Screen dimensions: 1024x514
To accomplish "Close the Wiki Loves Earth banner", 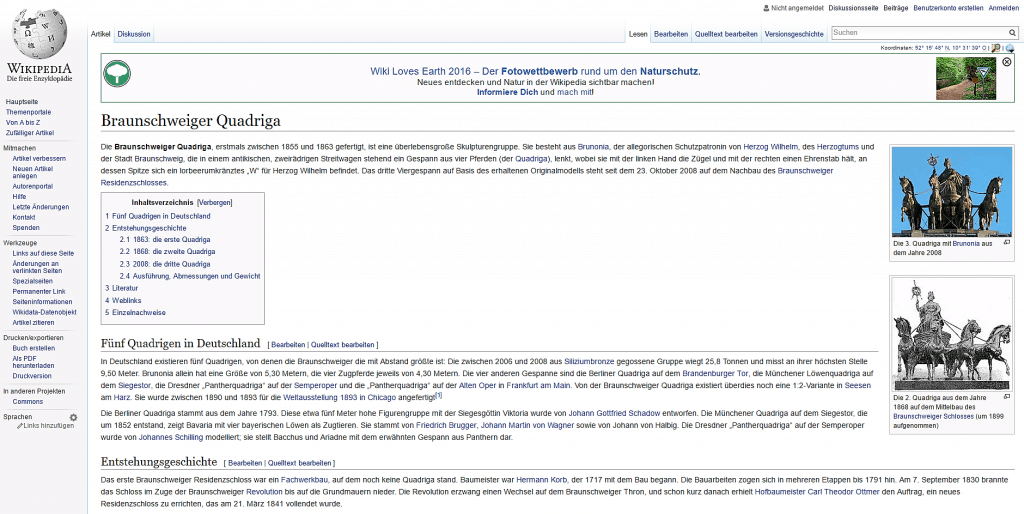I will point(1006,62).
